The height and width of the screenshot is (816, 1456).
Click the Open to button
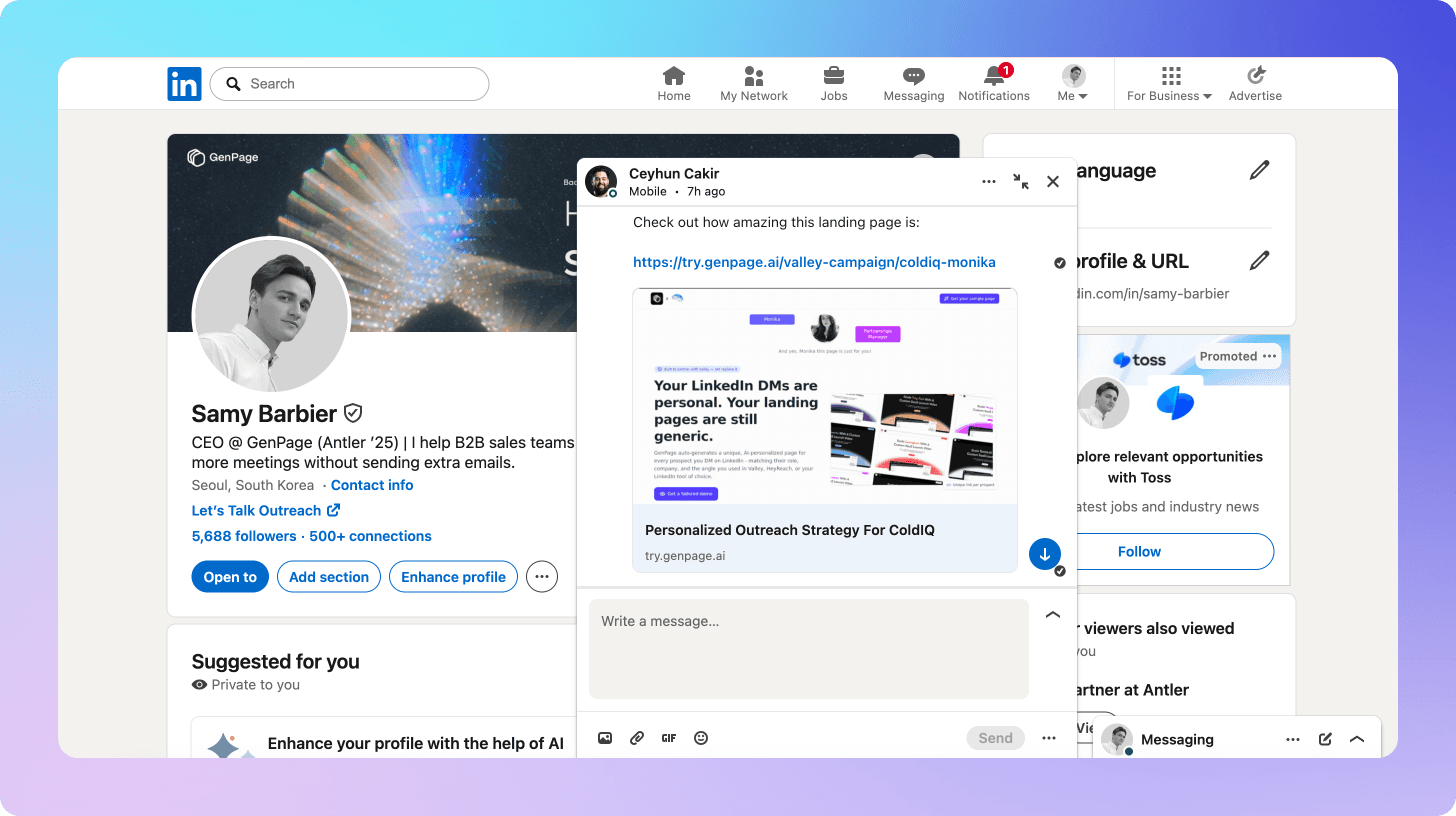(x=230, y=577)
